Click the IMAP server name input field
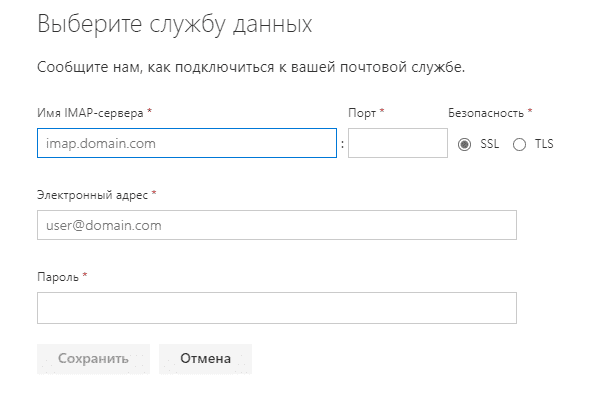Image resolution: width=611 pixels, height=408 pixels. pyautogui.click(x=186, y=144)
